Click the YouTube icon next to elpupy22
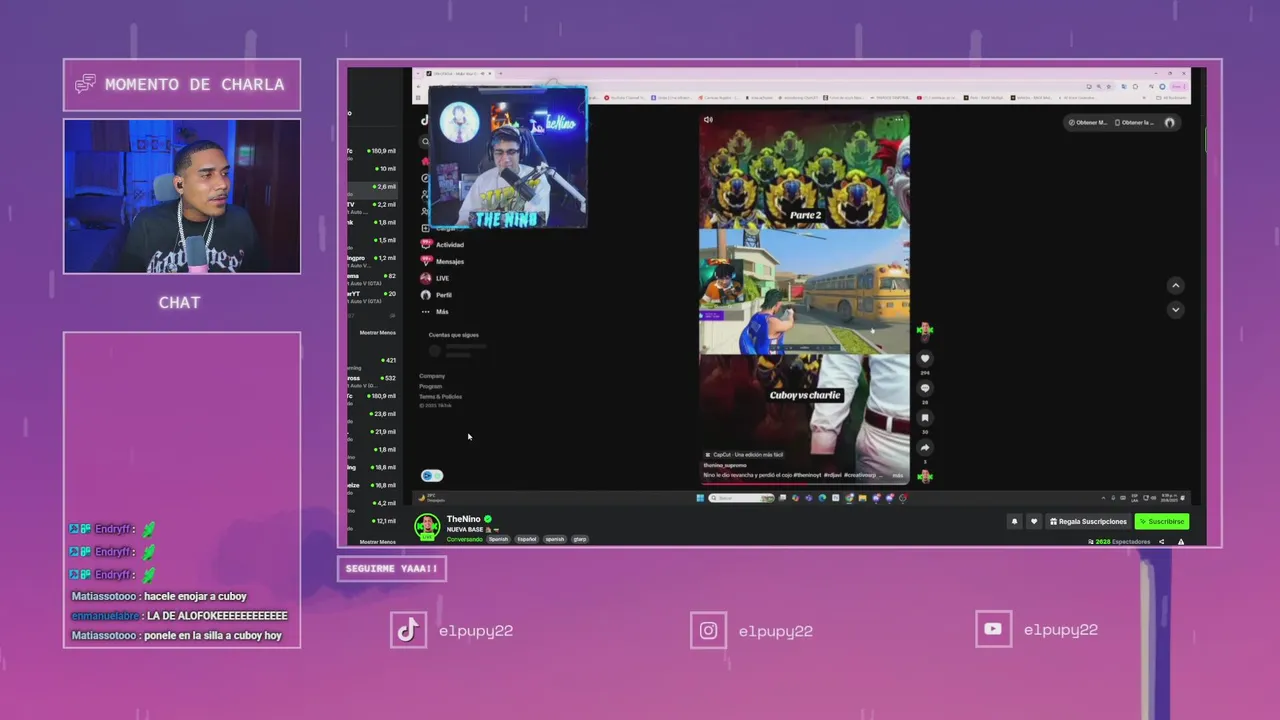The image size is (1280, 720). tap(993, 629)
